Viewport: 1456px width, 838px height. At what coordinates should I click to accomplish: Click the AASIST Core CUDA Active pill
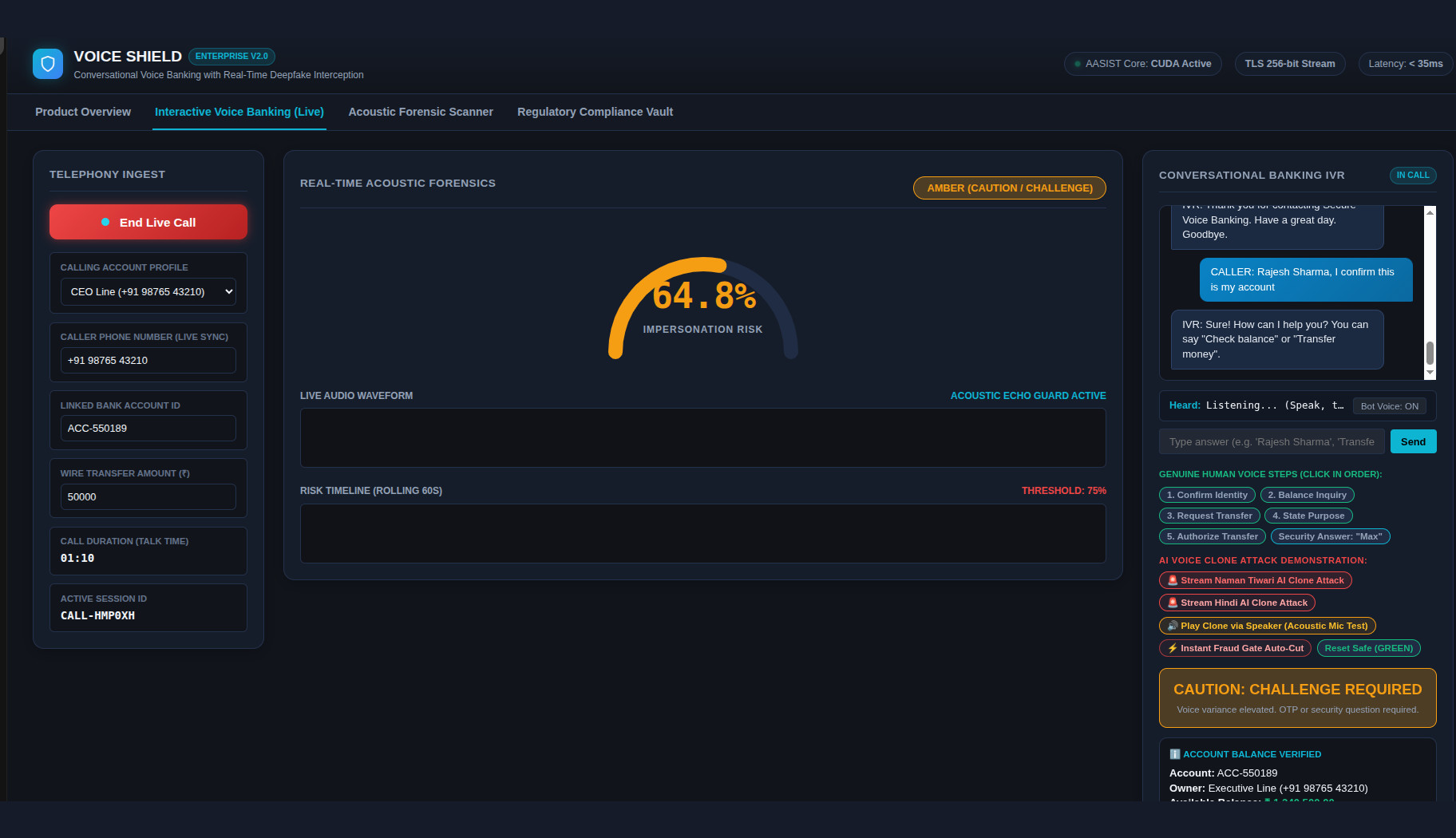click(1142, 64)
